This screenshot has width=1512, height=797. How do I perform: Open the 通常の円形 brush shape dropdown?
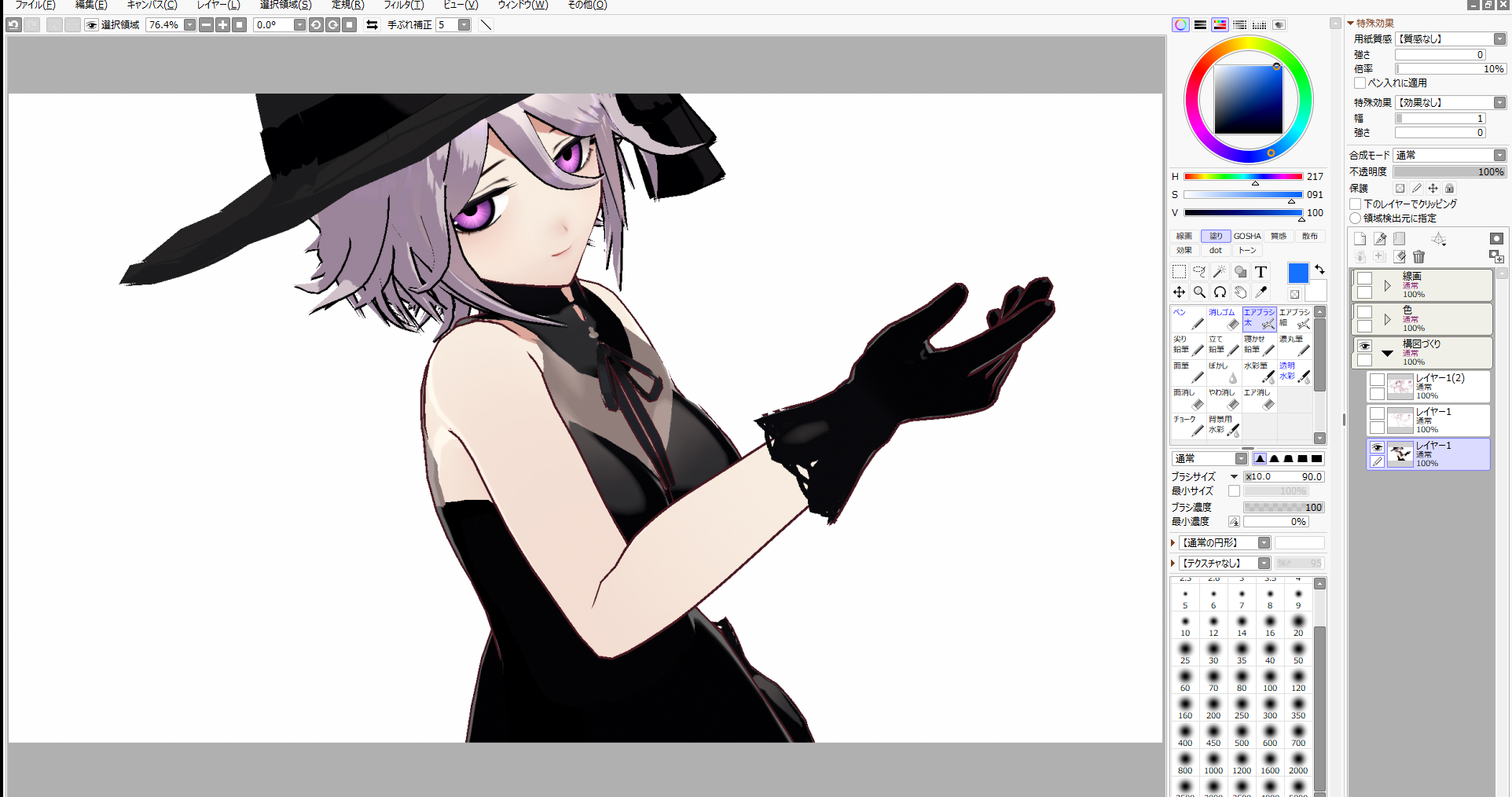(x=1264, y=543)
